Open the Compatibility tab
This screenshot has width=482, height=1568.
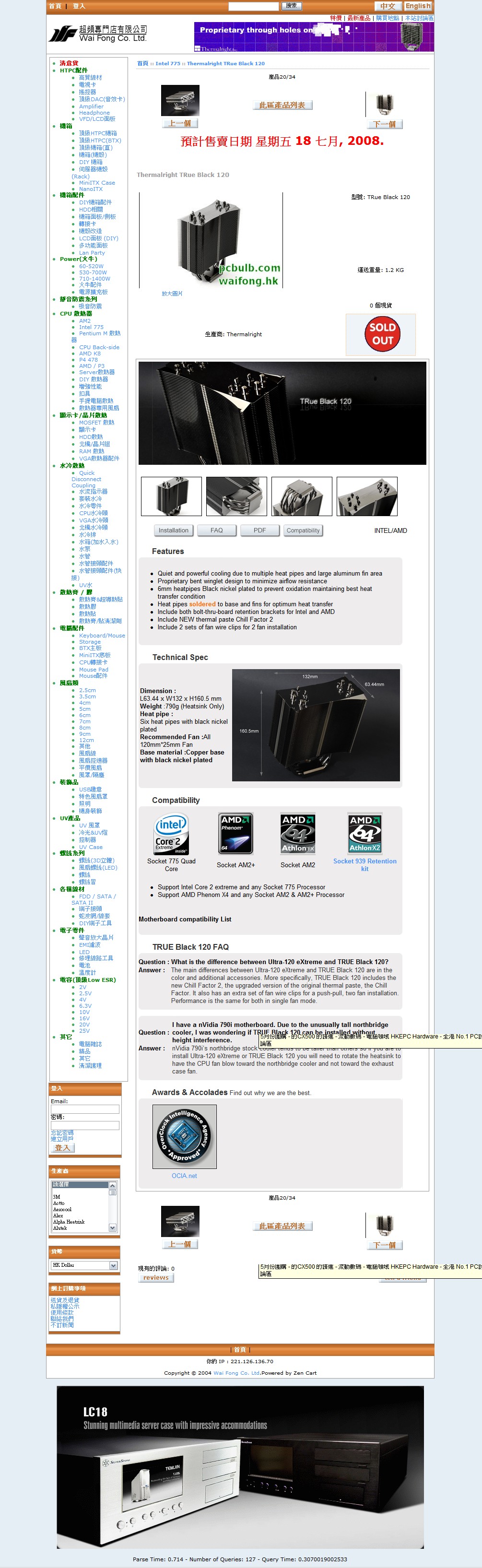click(303, 530)
